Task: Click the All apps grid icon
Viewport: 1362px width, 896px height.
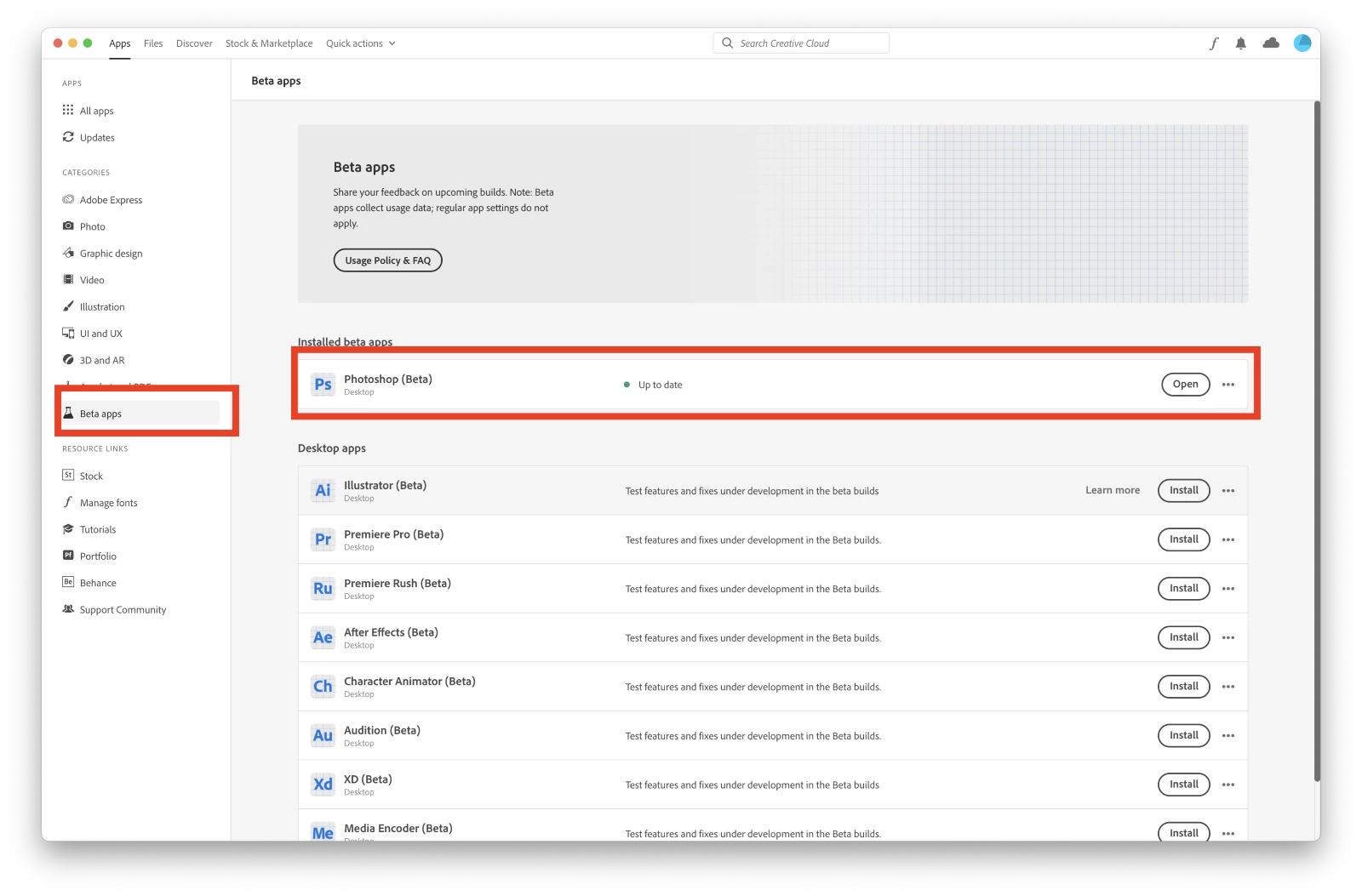Action: (x=68, y=110)
